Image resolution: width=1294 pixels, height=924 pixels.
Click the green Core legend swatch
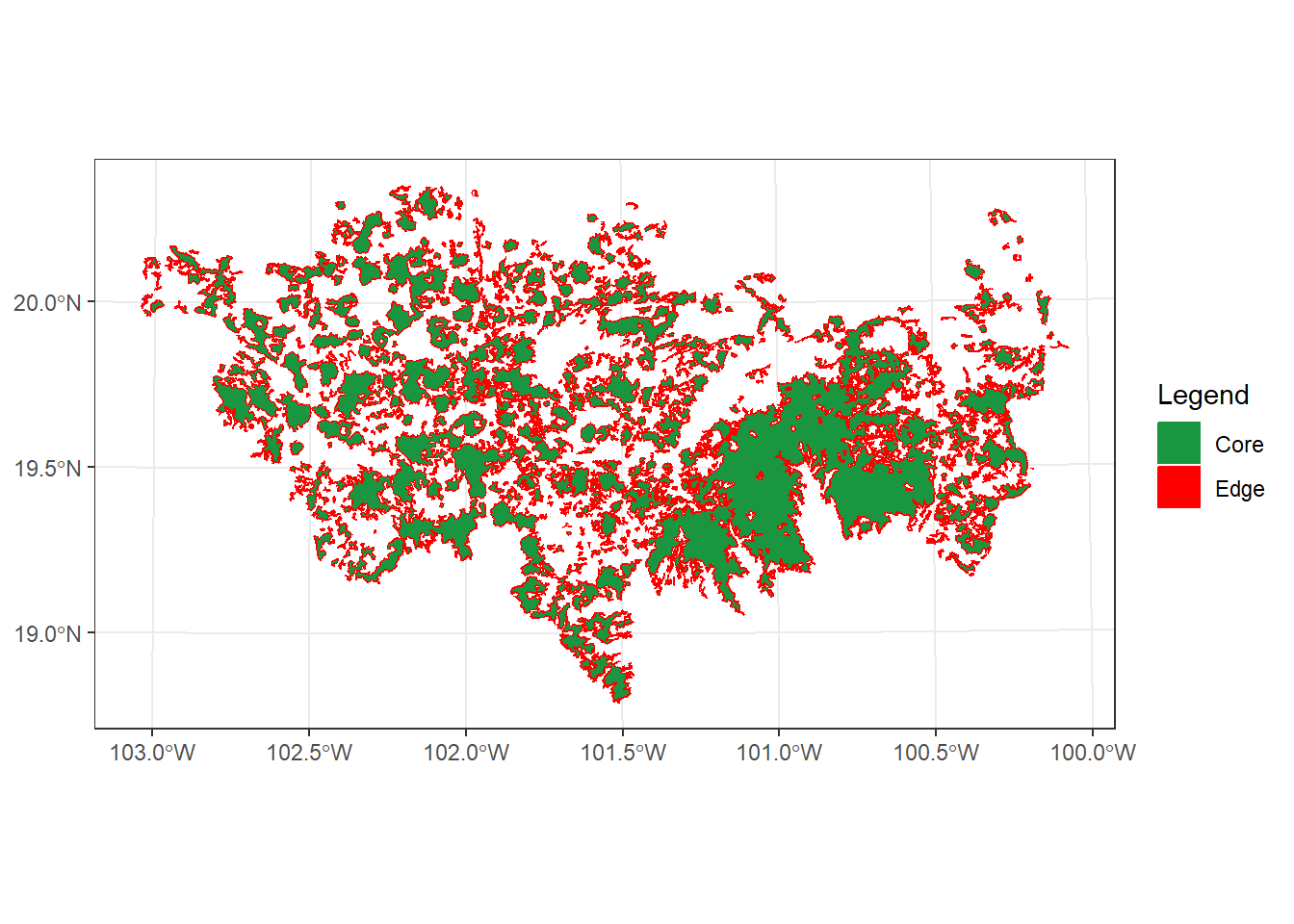1178,444
